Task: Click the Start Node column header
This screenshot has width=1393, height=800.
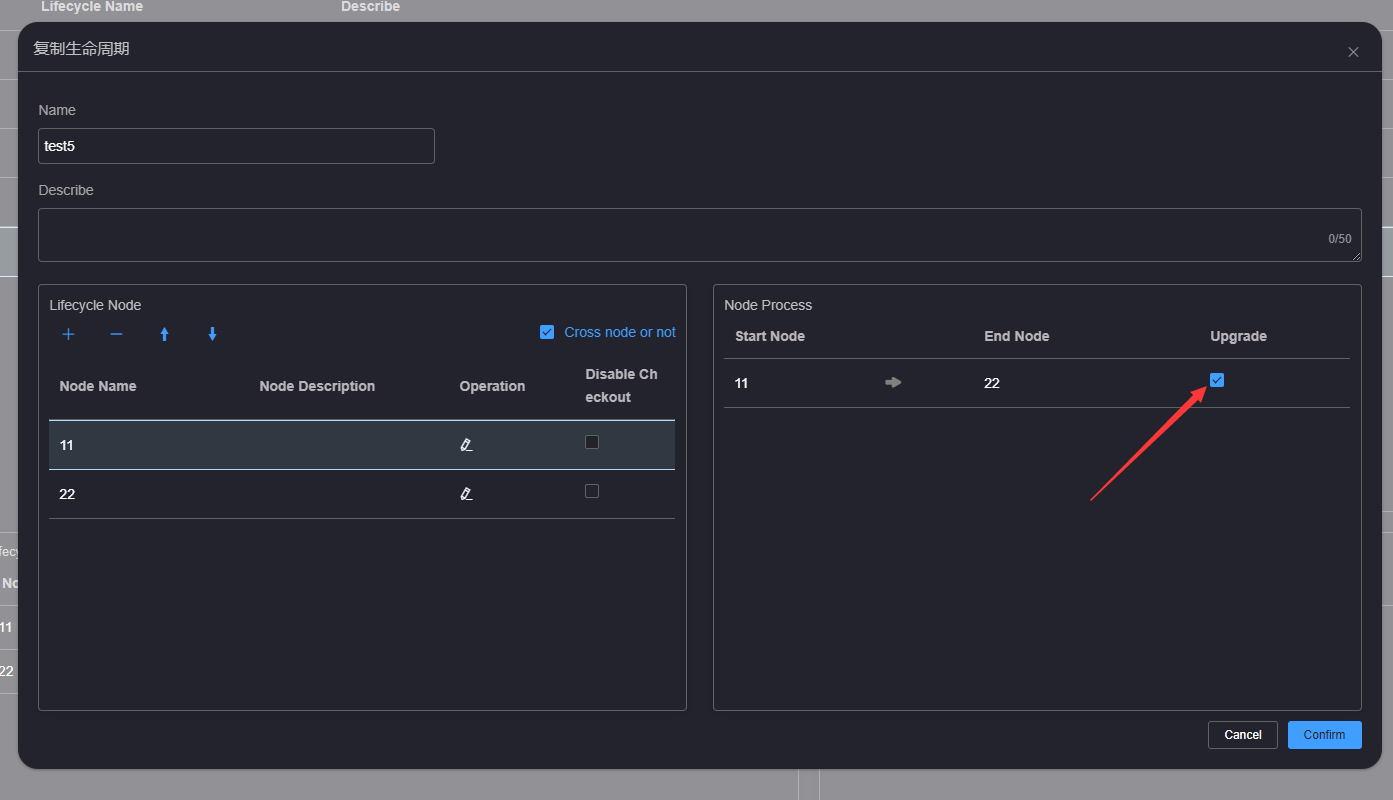Action: pyautogui.click(x=770, y=336)
